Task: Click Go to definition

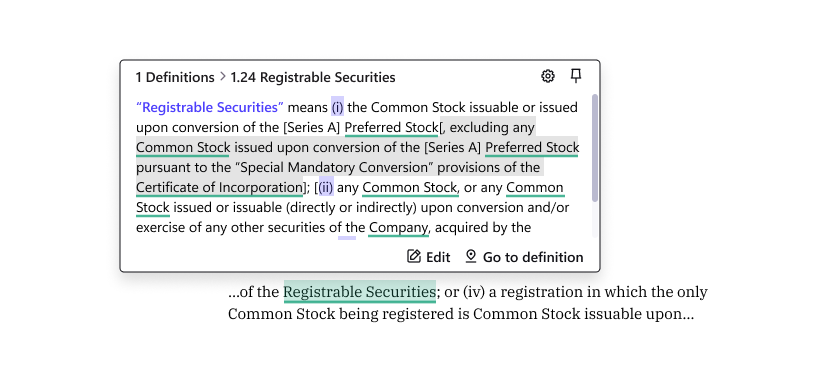Action: pos(524,257)
